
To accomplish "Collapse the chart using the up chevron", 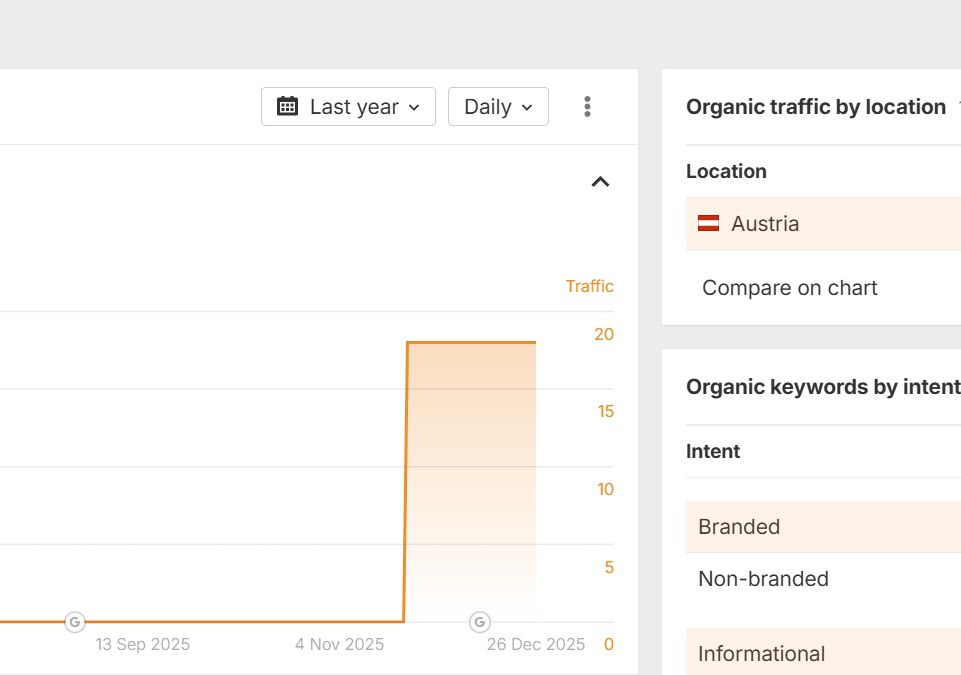I will point(600,182).
